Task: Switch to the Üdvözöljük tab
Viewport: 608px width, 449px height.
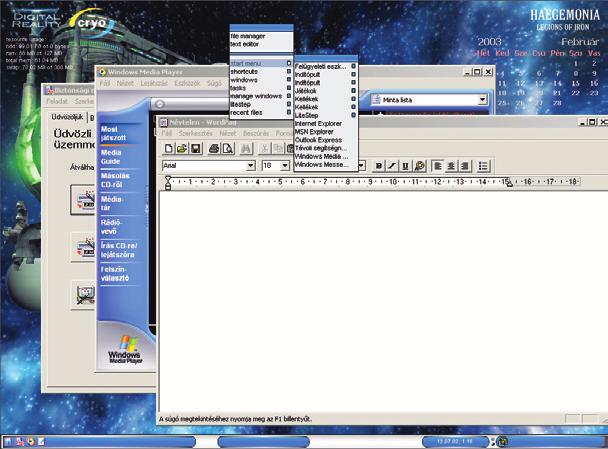Action: [67, 117]
